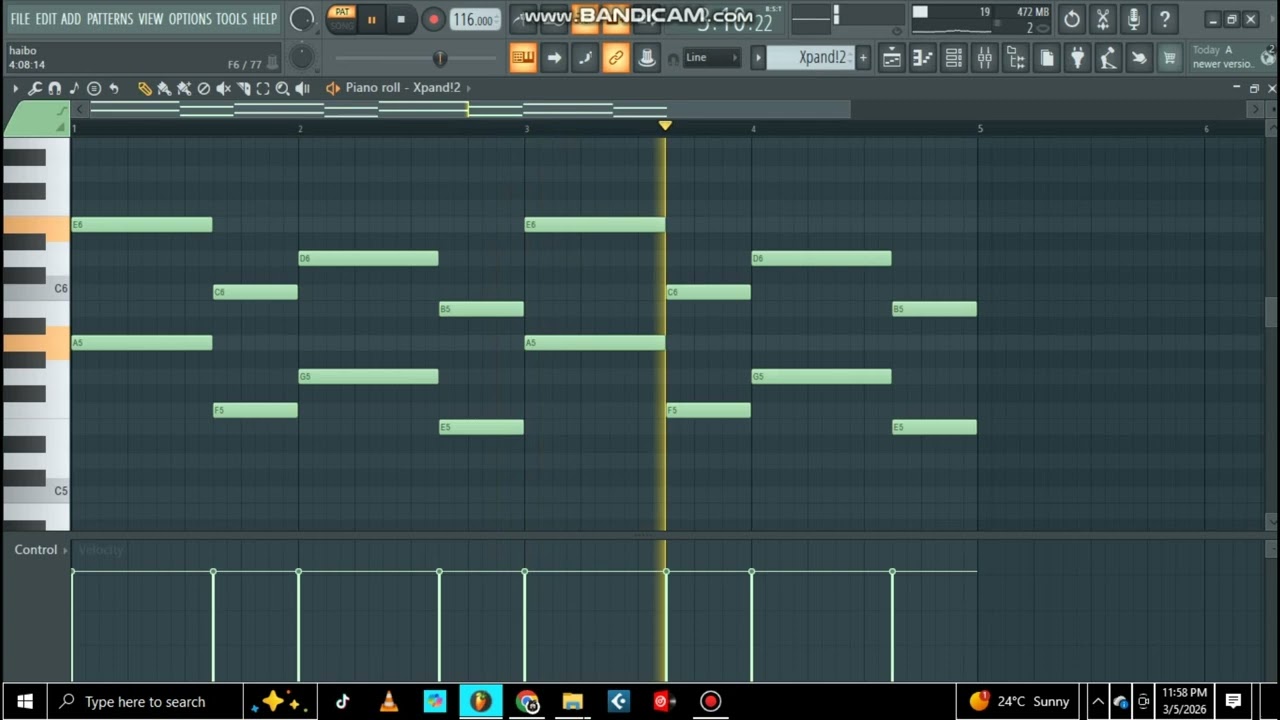The height and width of the screenshot is (720, 1280).
Task: Click the C6 piano key
Action: tap(37, 288)
